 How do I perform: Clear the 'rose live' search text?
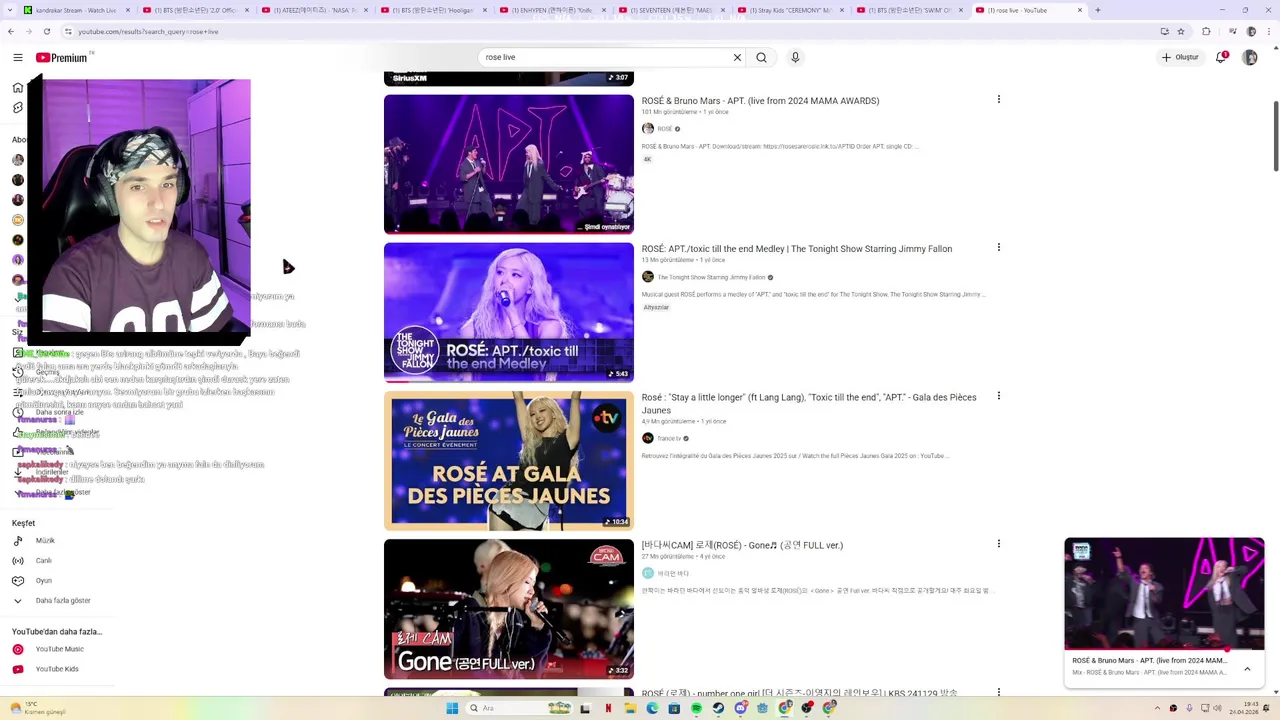point(737,58)
